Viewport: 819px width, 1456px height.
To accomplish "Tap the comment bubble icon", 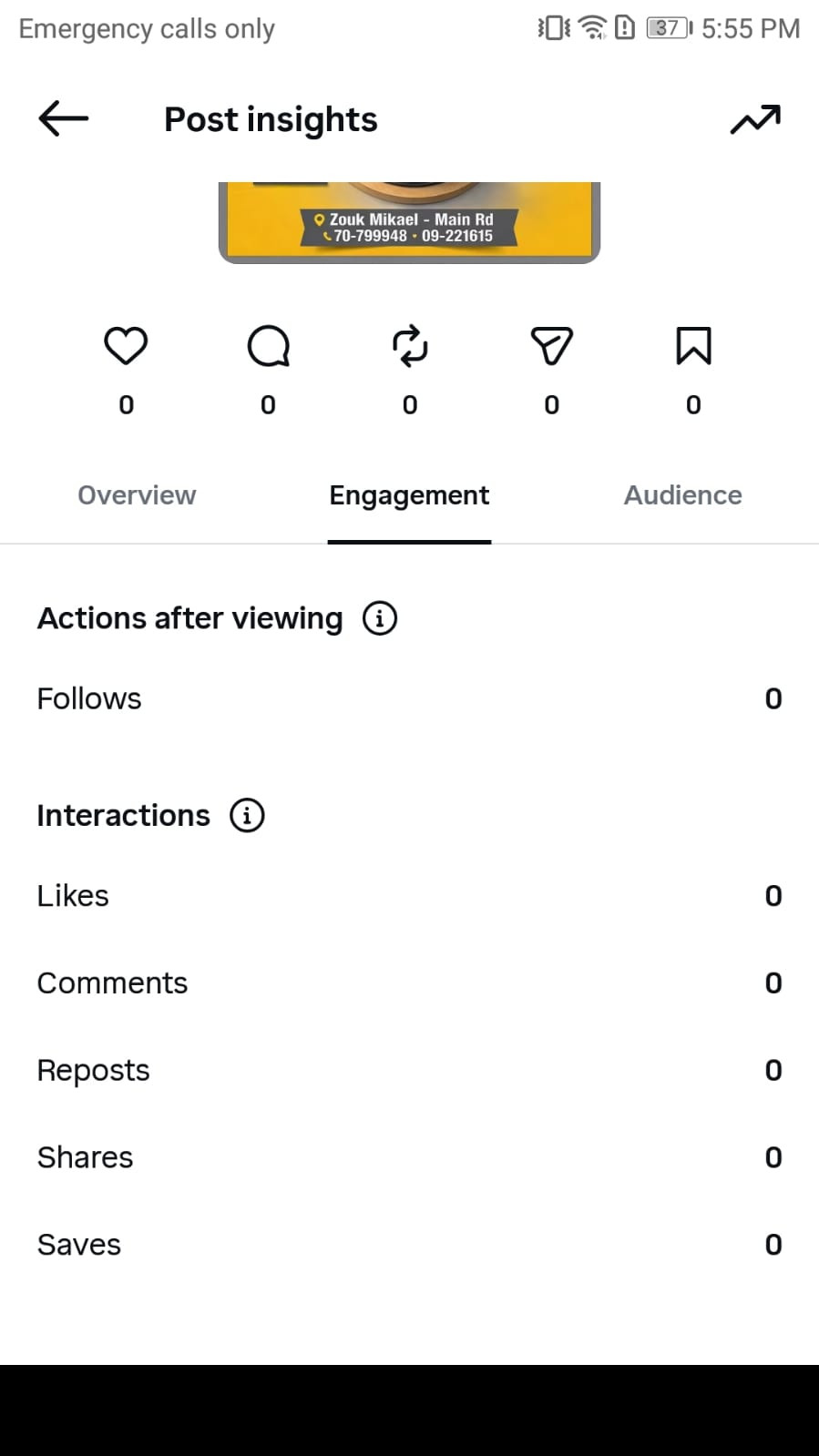I will click(268, 346).
